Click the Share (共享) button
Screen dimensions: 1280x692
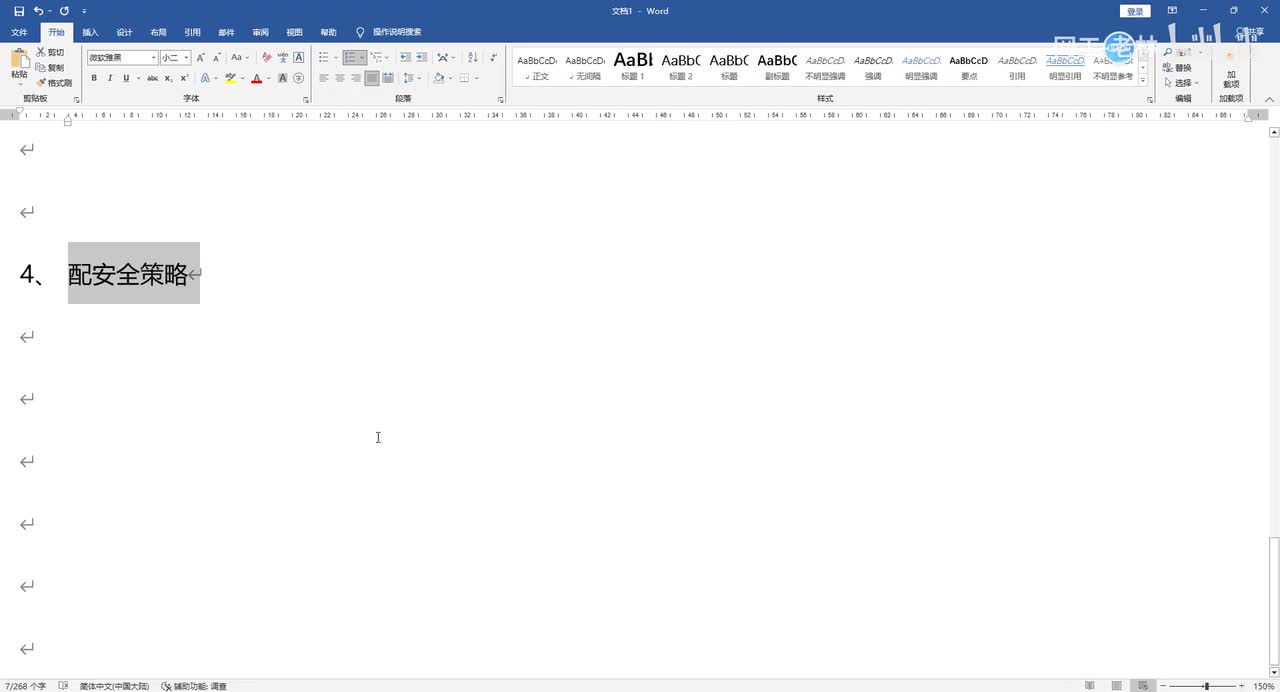[x=1250, y=32]
